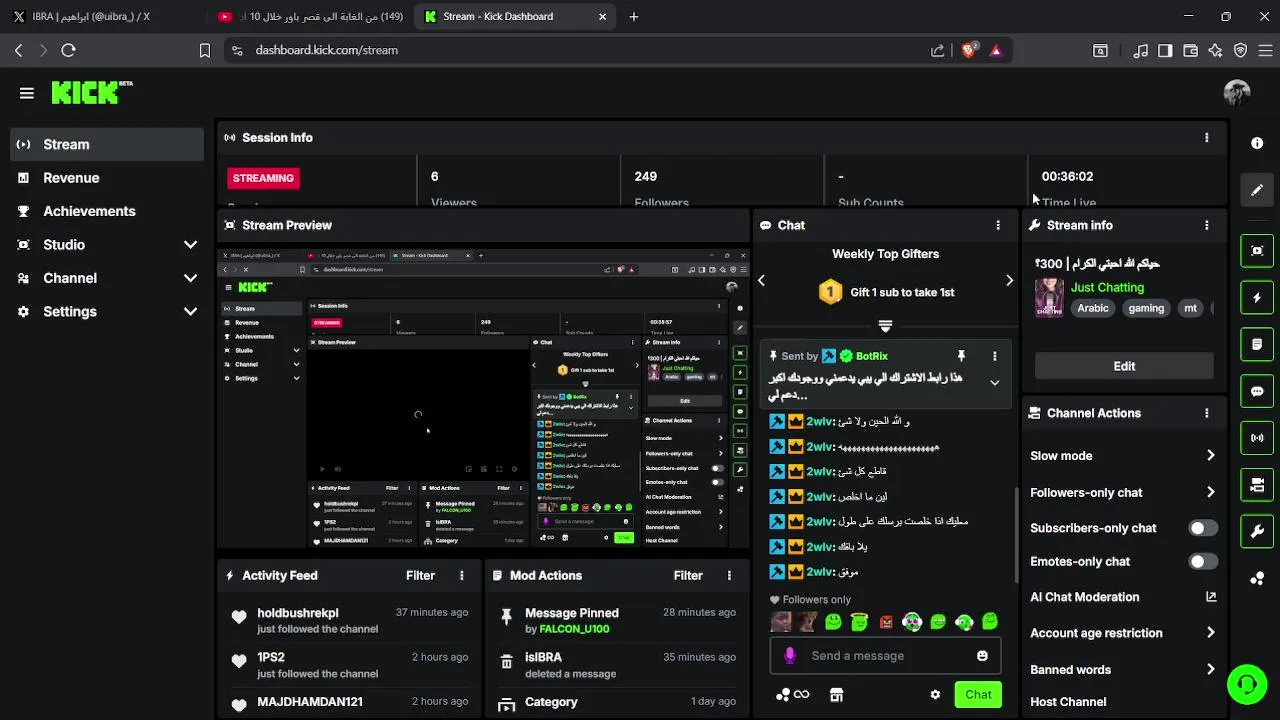
Task: Select Stream in left sidebar
Action: click(107, 144)
